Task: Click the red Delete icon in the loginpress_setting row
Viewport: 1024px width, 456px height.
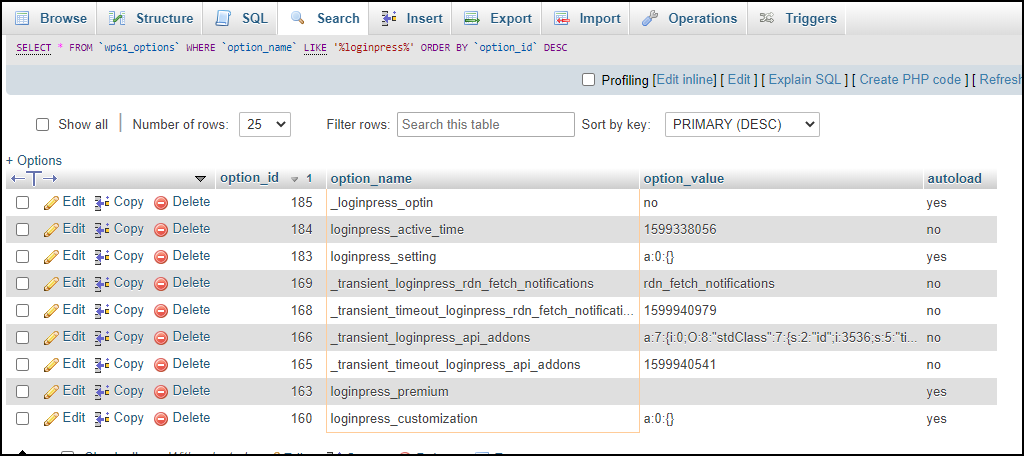Action: tap(161, 256)
